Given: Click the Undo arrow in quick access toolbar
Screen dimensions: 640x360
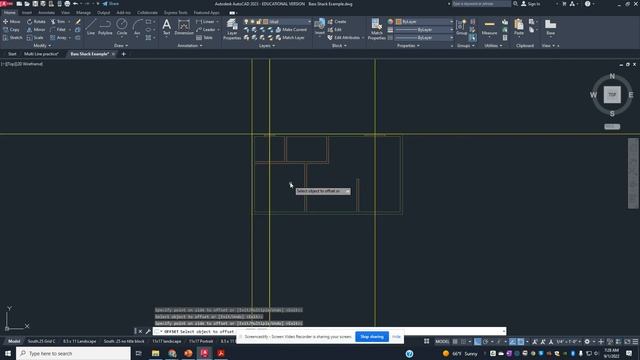Looking at the screenshot, I should (x=76, y=4).
